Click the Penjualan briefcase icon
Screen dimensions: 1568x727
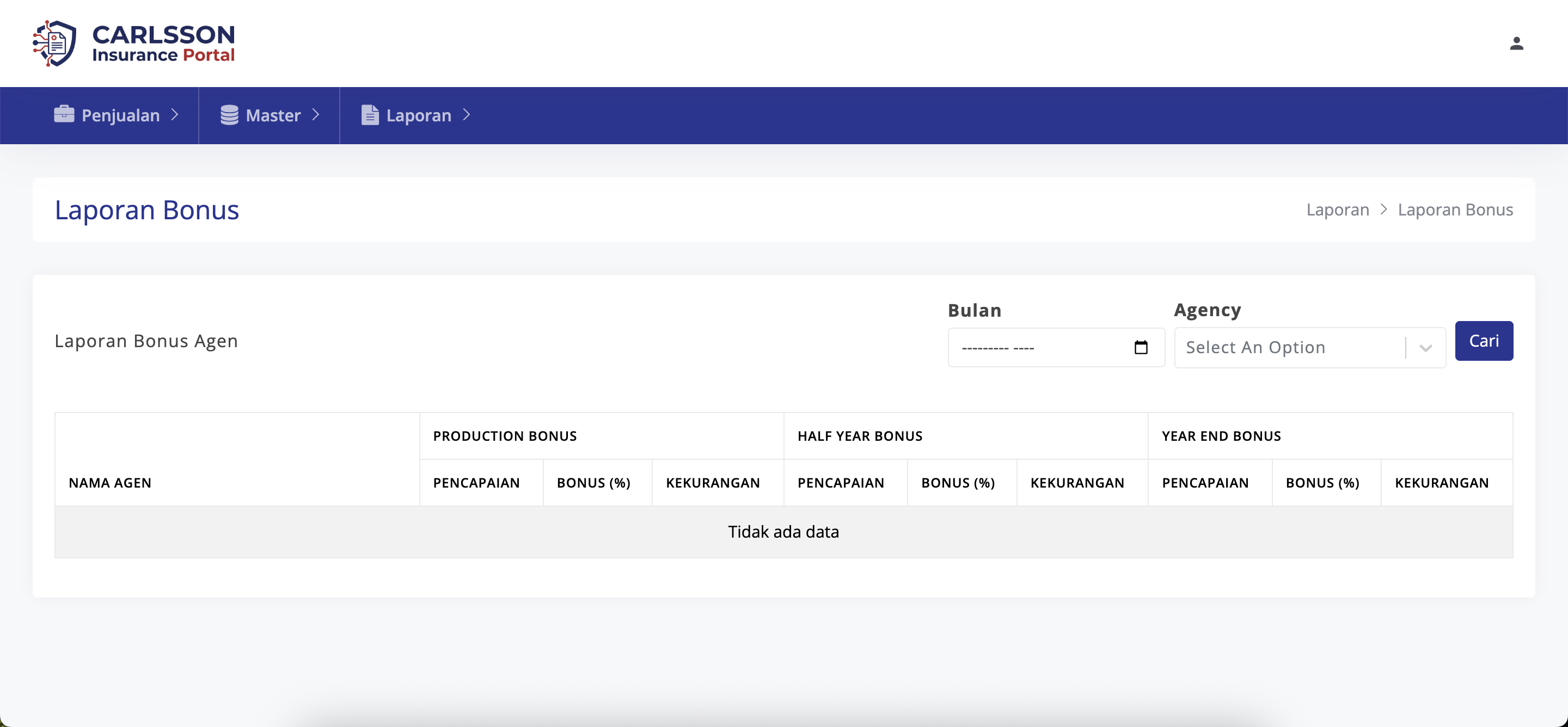click(x=64, y=114)
